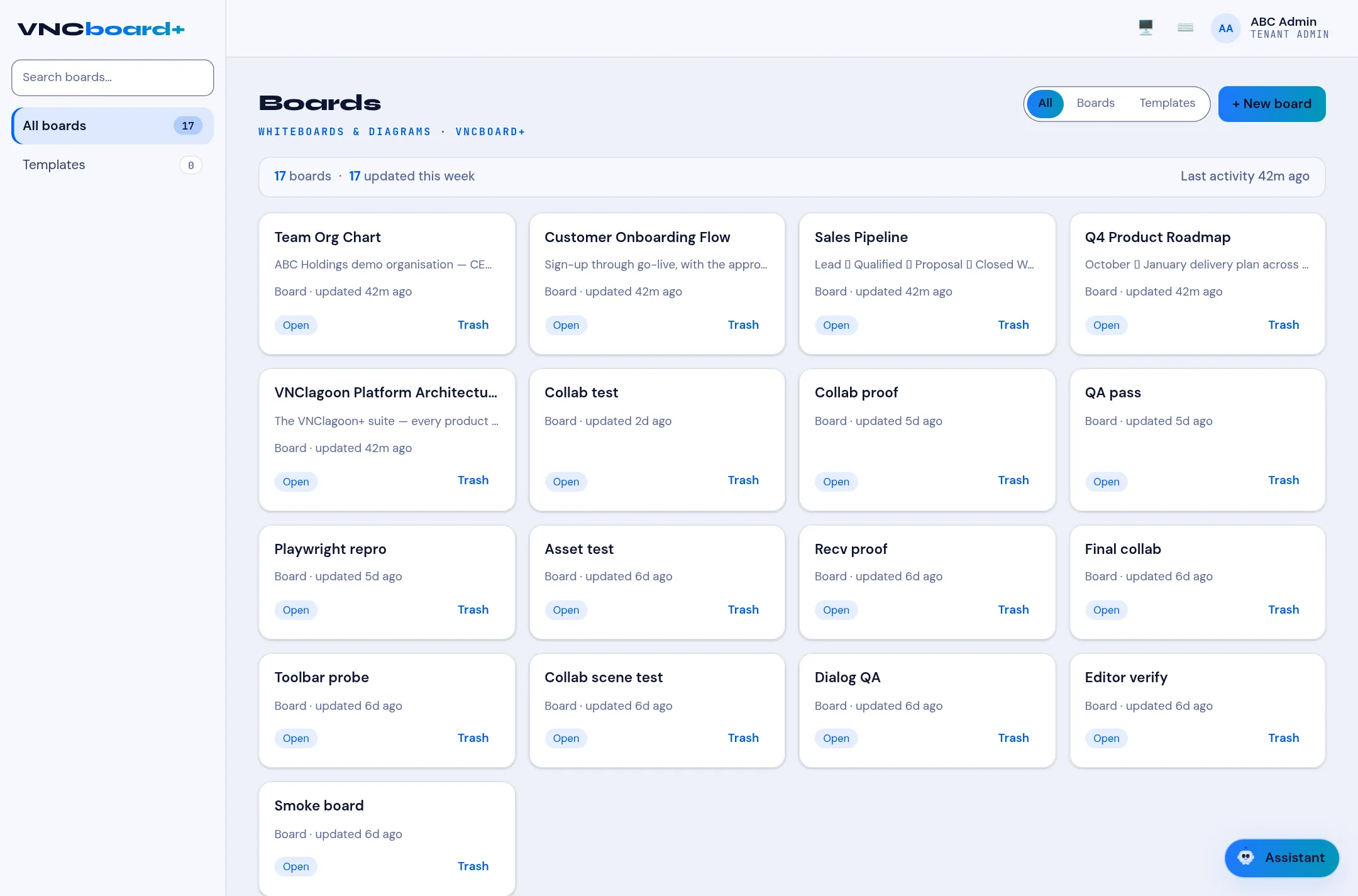Screen dimensions: 1358x896
Task: Open the Team Org Chart board
Action: point(295,325)
